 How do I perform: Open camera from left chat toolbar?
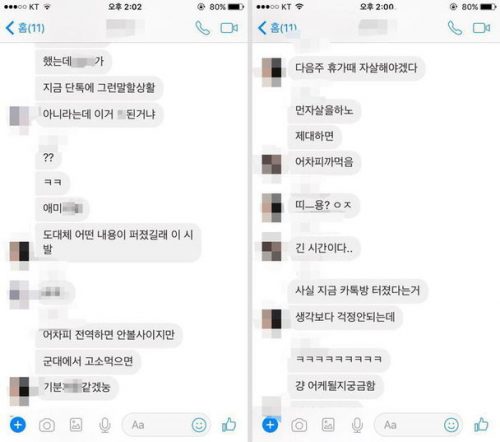point(47,425)
